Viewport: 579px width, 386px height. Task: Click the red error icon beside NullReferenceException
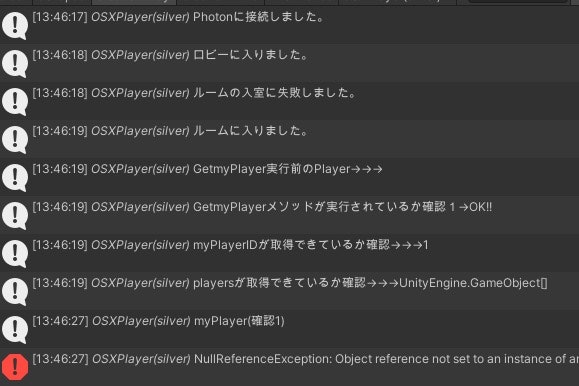point(15,367)
